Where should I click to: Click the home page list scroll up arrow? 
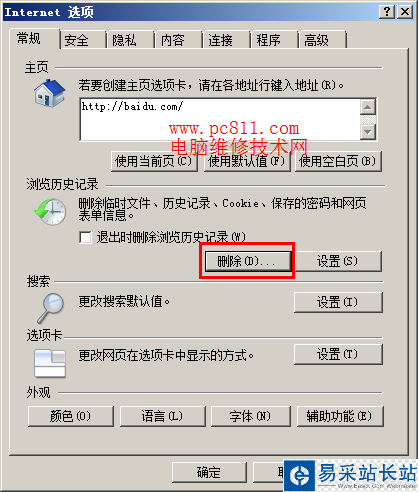[x=368, y=107]
